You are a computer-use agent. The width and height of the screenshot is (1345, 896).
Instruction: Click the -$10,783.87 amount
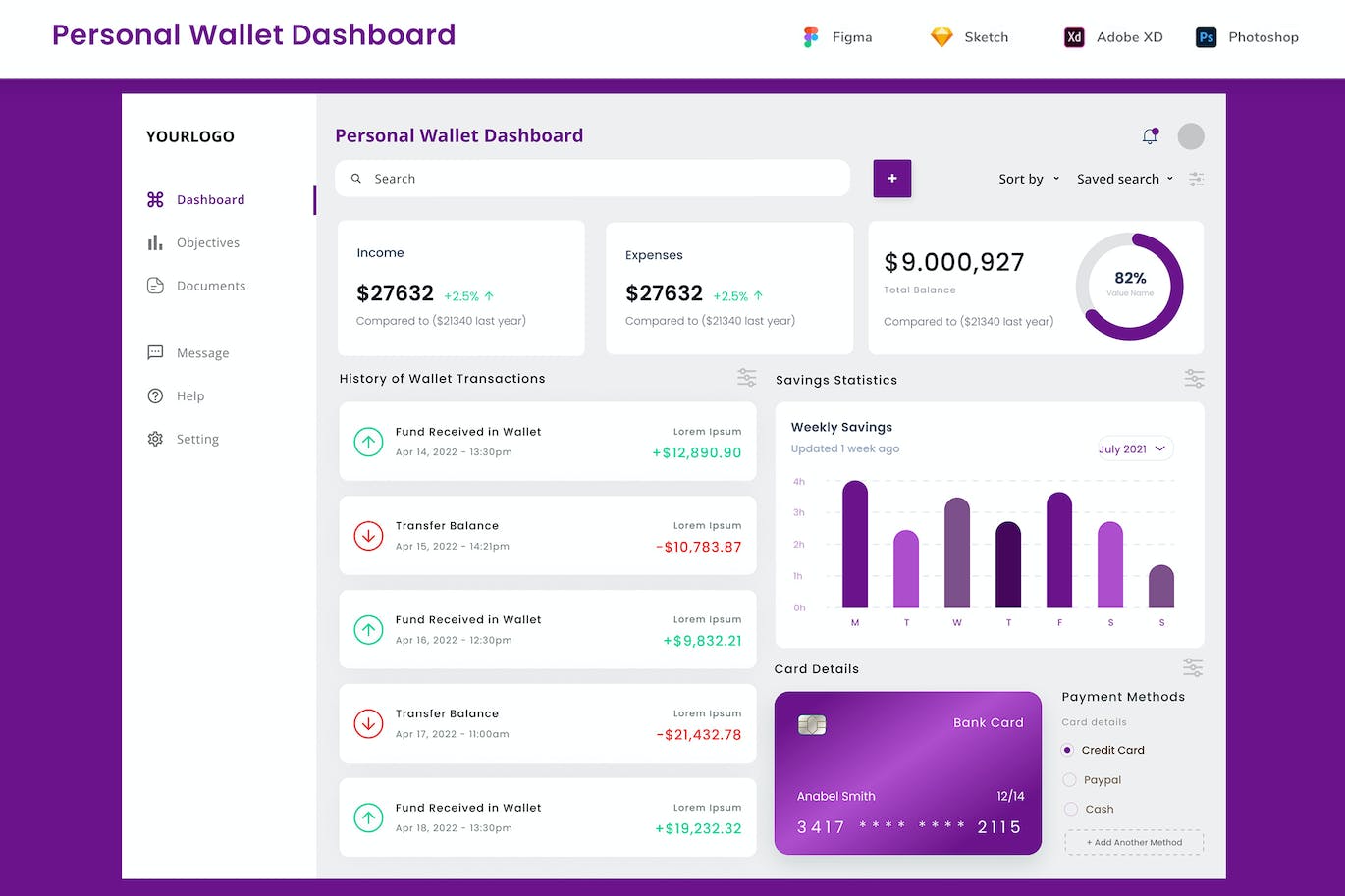pos(699,547)
